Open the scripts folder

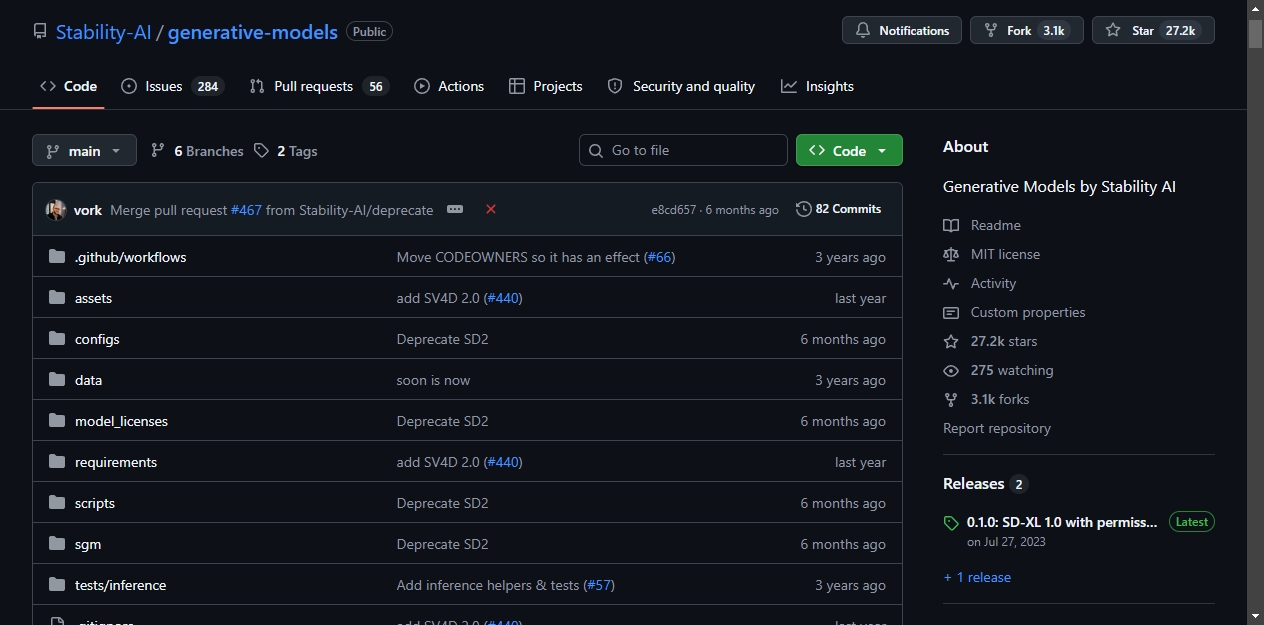[95, 503]
